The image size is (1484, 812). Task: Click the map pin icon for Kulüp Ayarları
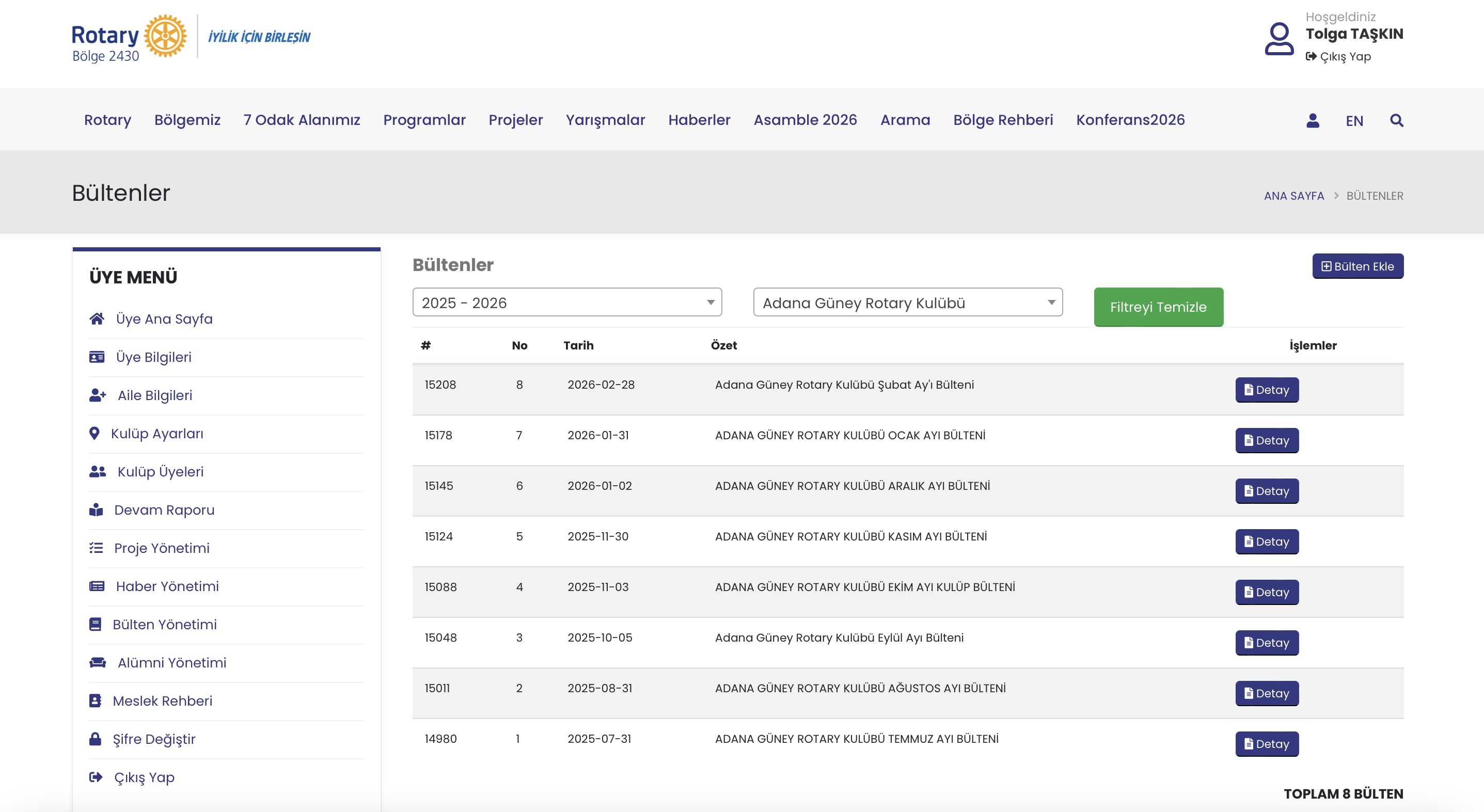click(94, 433)
